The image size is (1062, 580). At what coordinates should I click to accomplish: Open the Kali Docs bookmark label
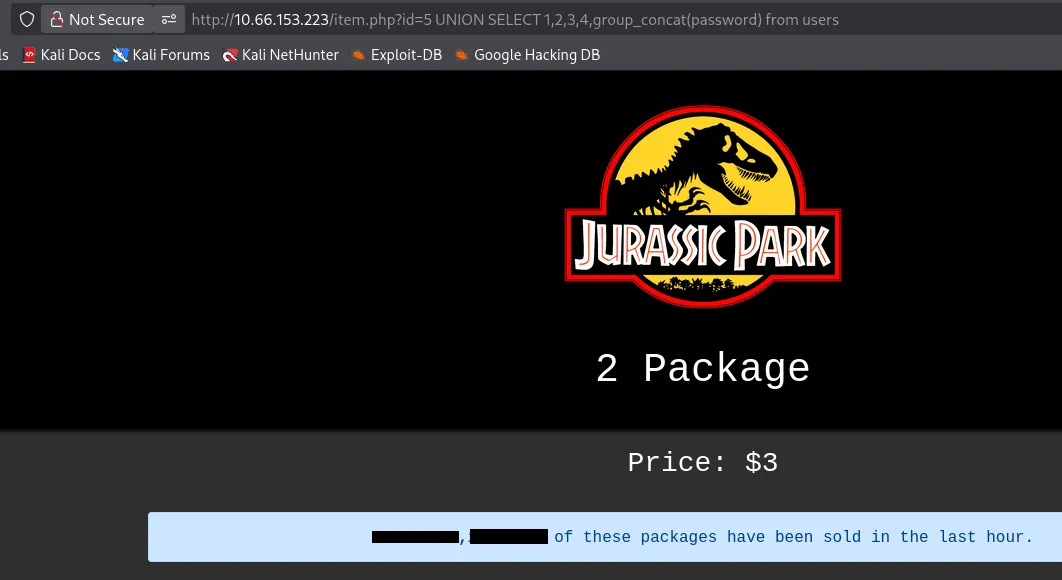tap(70, 55)
